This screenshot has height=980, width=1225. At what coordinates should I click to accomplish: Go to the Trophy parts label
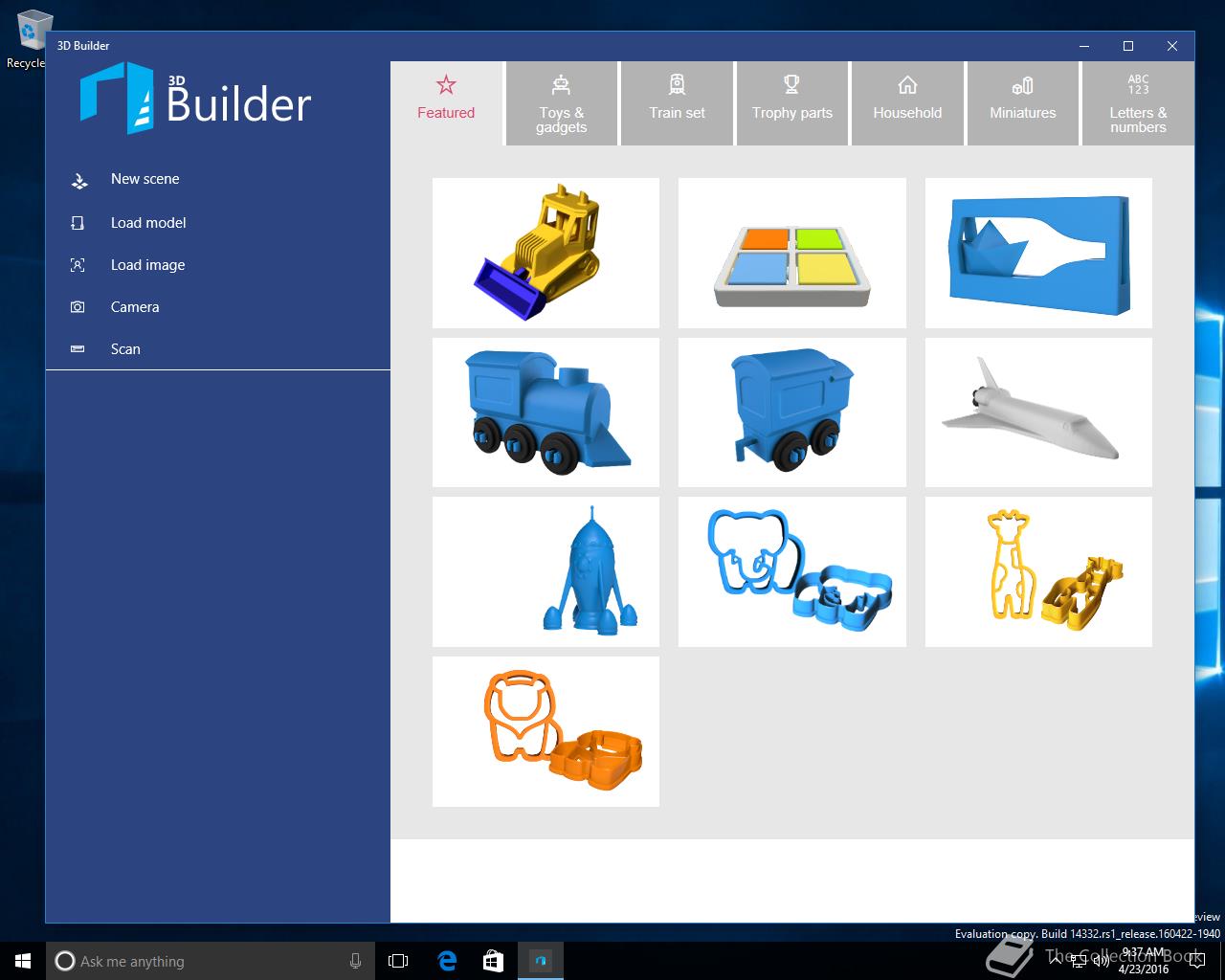[x=792, y=113]
